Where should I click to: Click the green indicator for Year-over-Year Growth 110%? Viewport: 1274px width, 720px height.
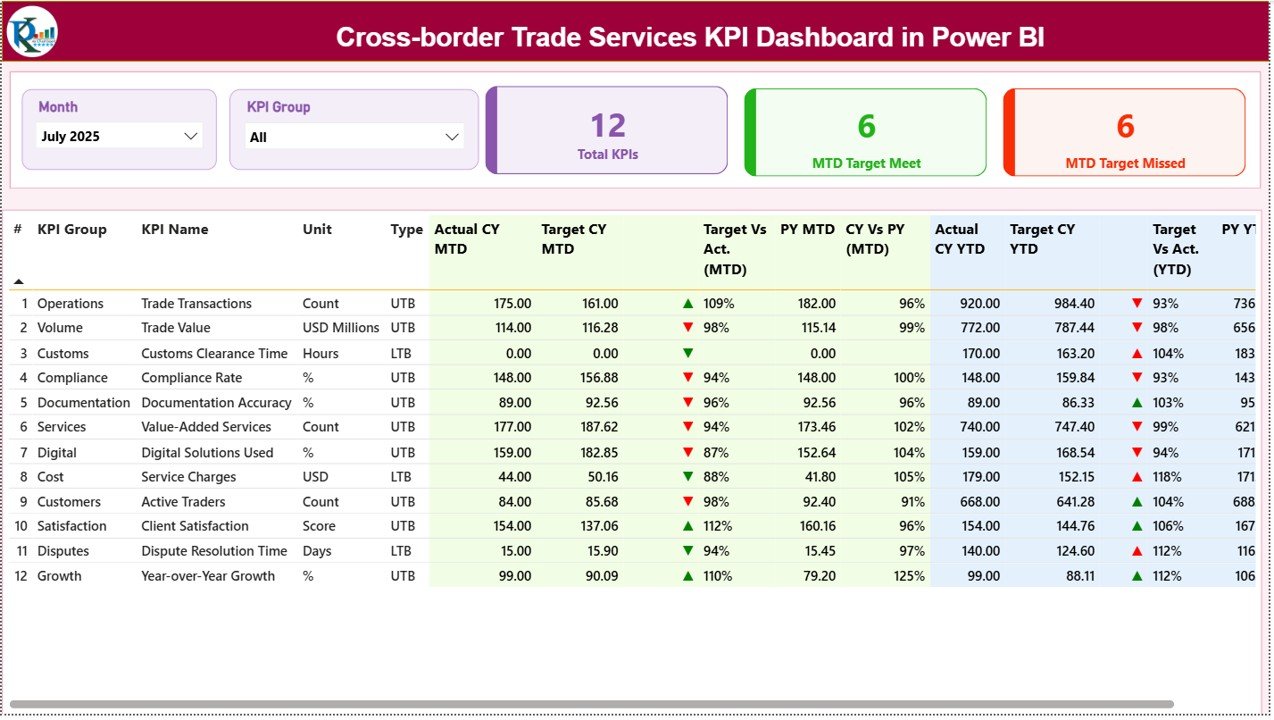click(x=688, y=575)
